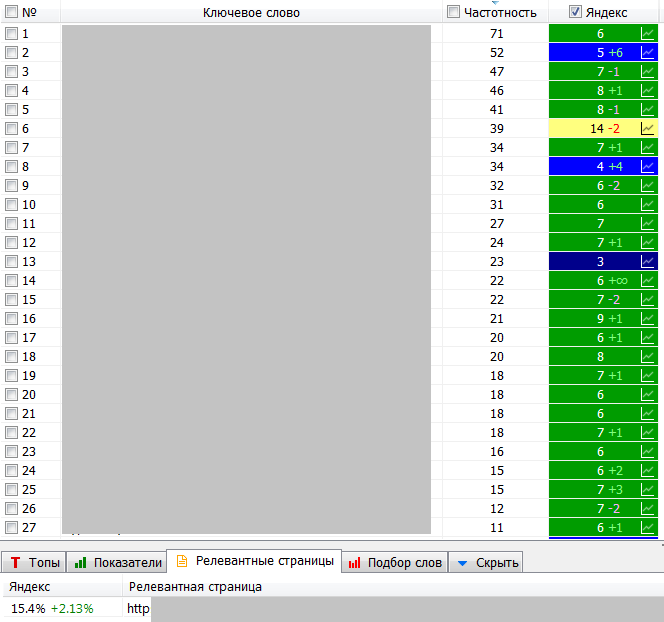
Task: Click position cell 9 +1 in row 16
Action: pos(603,318)
